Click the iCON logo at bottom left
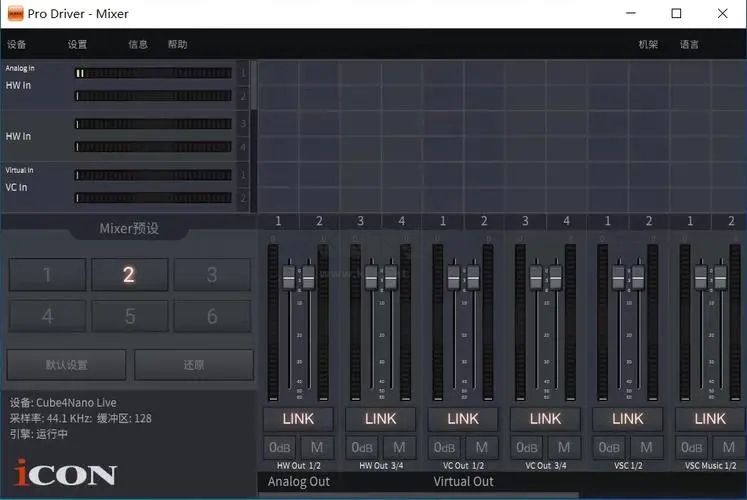Screen dimensions: 747x500 (x=66, y=473)
